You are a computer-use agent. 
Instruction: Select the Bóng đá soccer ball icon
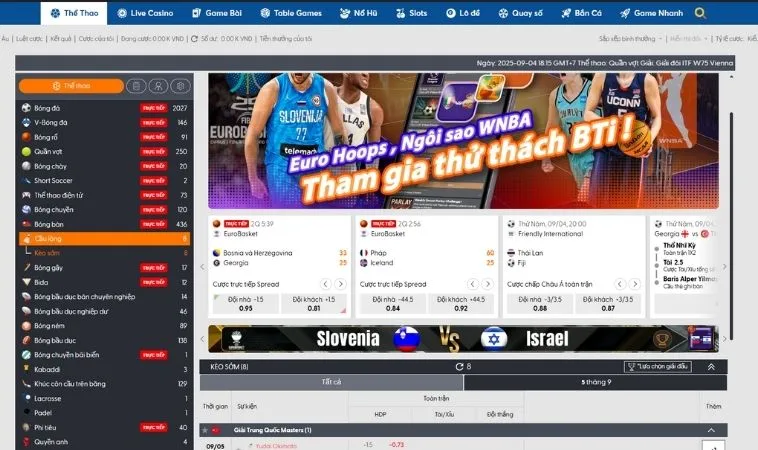pos(26,107)
